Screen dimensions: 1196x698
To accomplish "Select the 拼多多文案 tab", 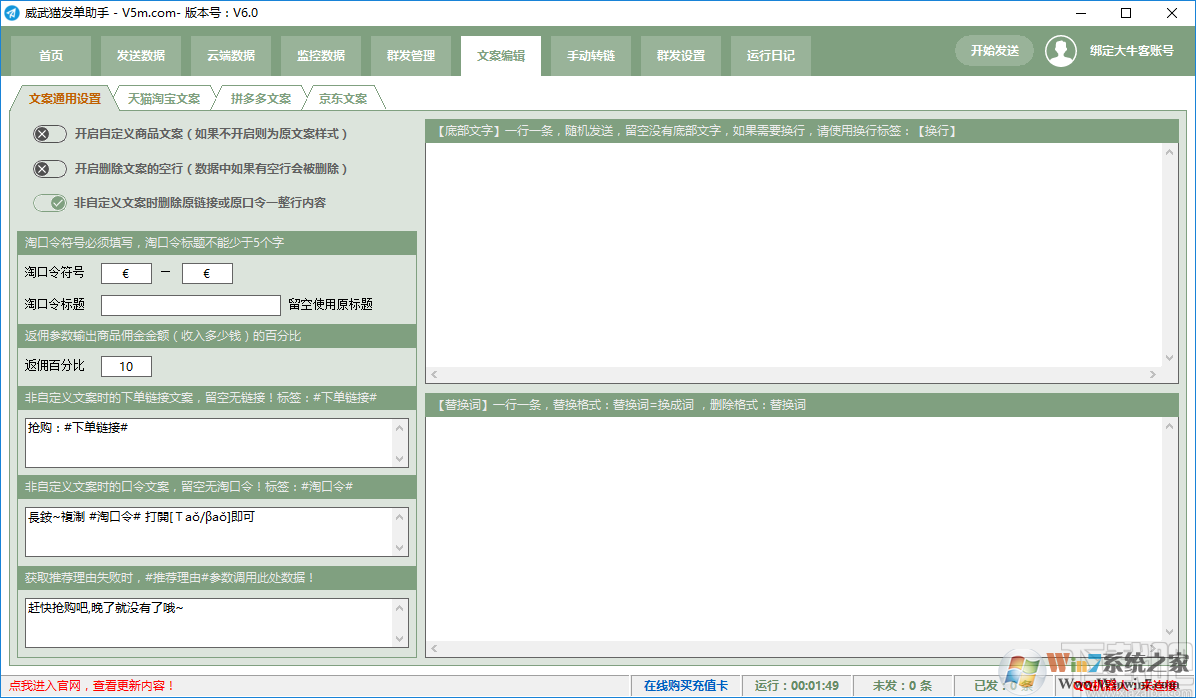I will pyautogui.click(x=261, y=99).
